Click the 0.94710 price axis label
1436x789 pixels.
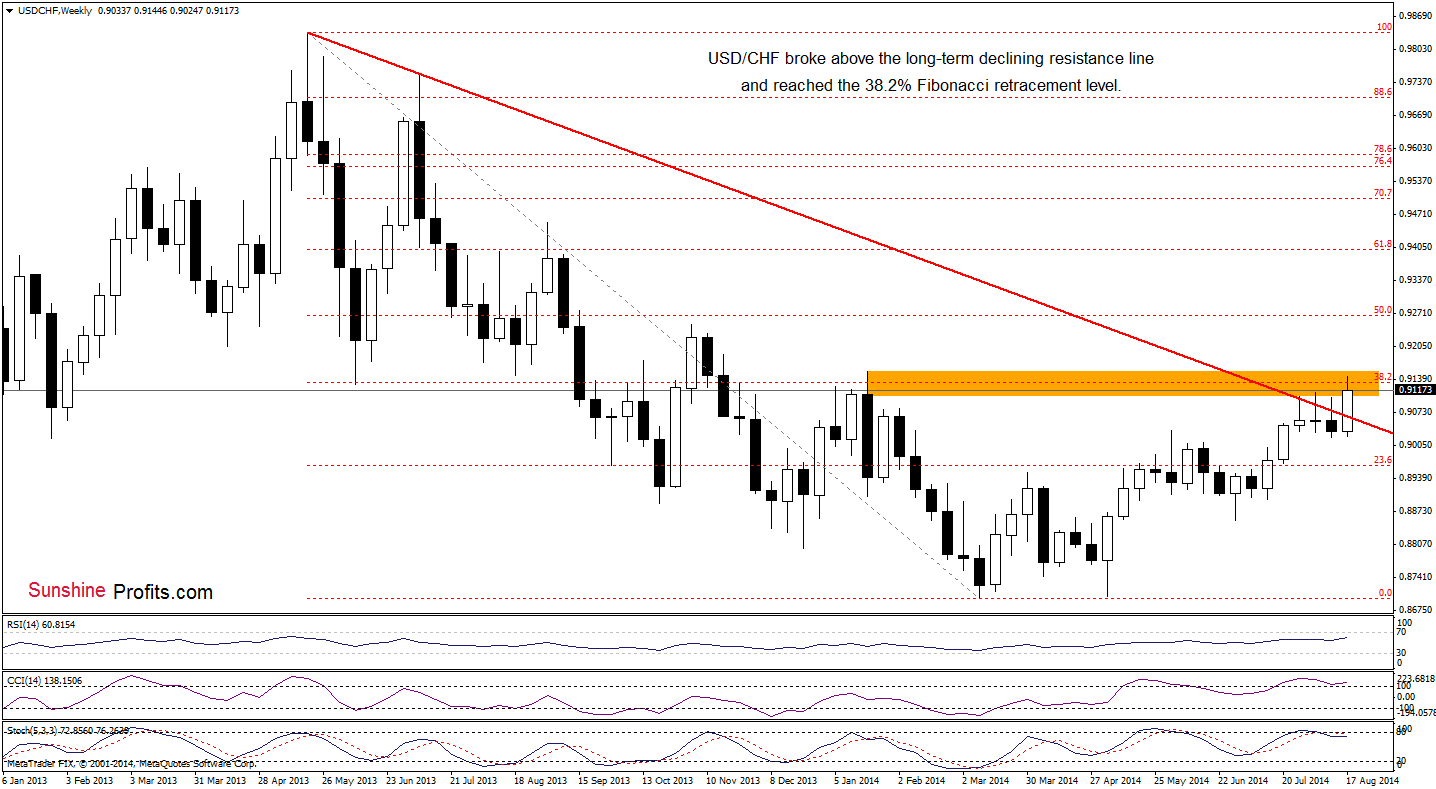[1416, 214]
